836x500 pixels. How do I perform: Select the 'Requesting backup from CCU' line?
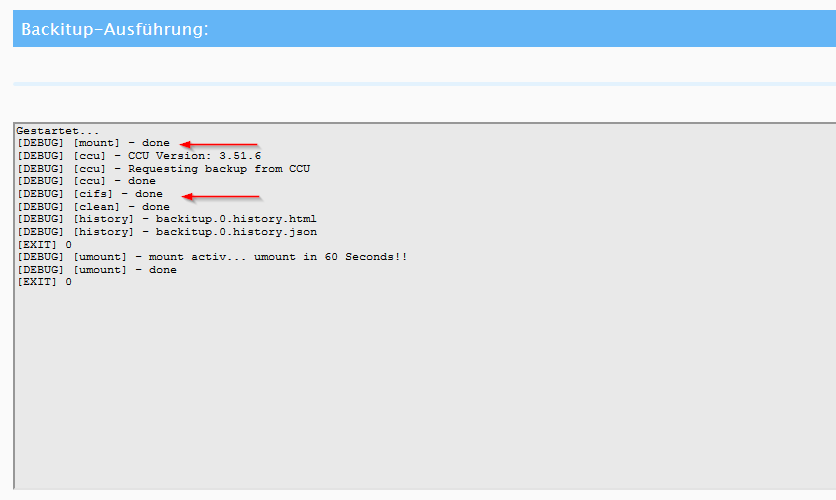coord(164,168)
